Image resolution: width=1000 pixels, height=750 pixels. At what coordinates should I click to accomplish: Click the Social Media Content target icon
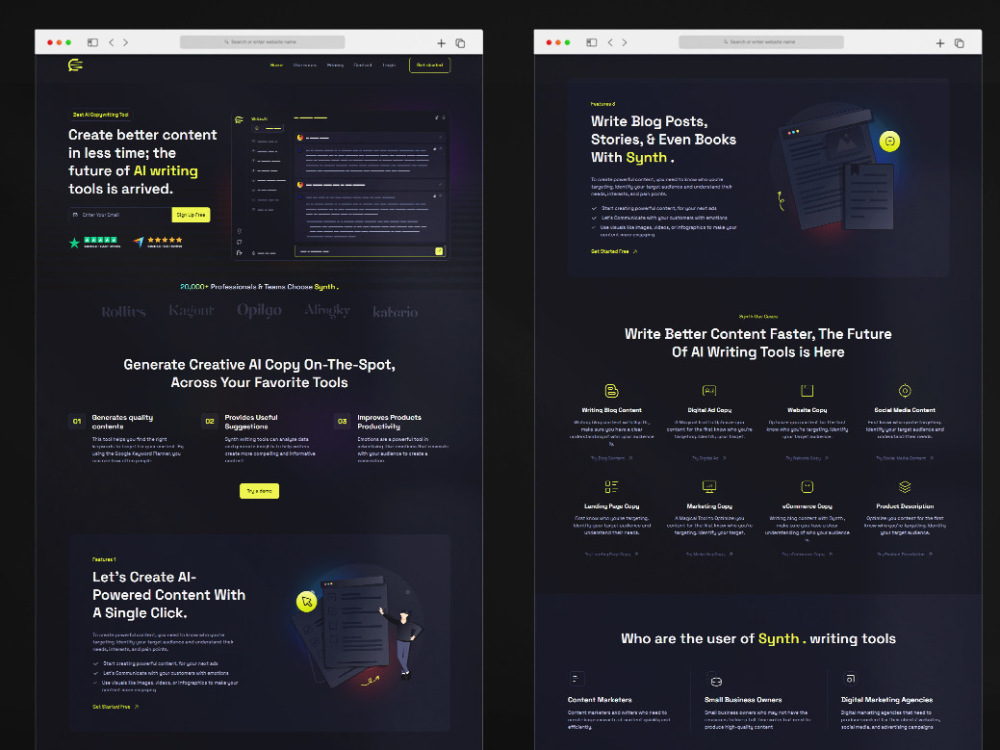click(904, 390)
